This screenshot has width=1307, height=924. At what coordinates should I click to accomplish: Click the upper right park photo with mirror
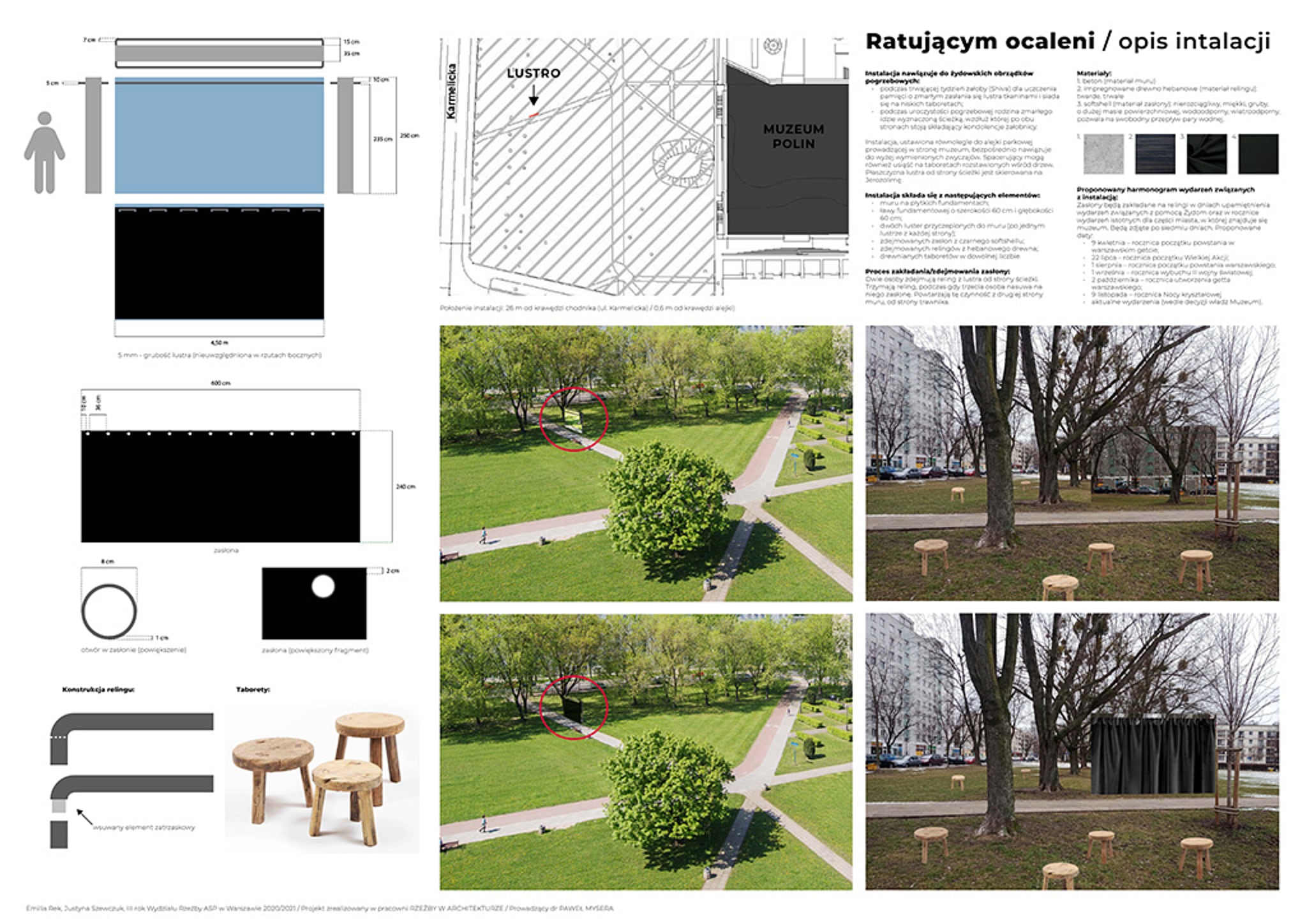(x=1072, y=463)
